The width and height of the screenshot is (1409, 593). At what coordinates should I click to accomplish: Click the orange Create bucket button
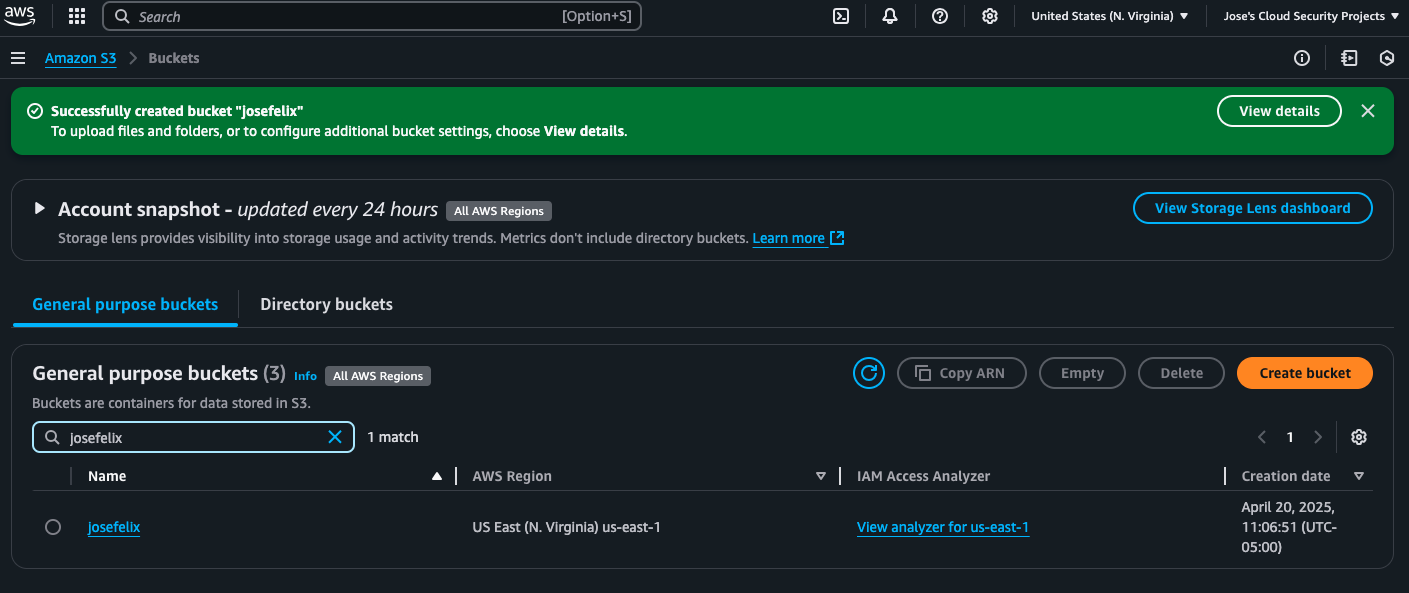[1305, 373]
